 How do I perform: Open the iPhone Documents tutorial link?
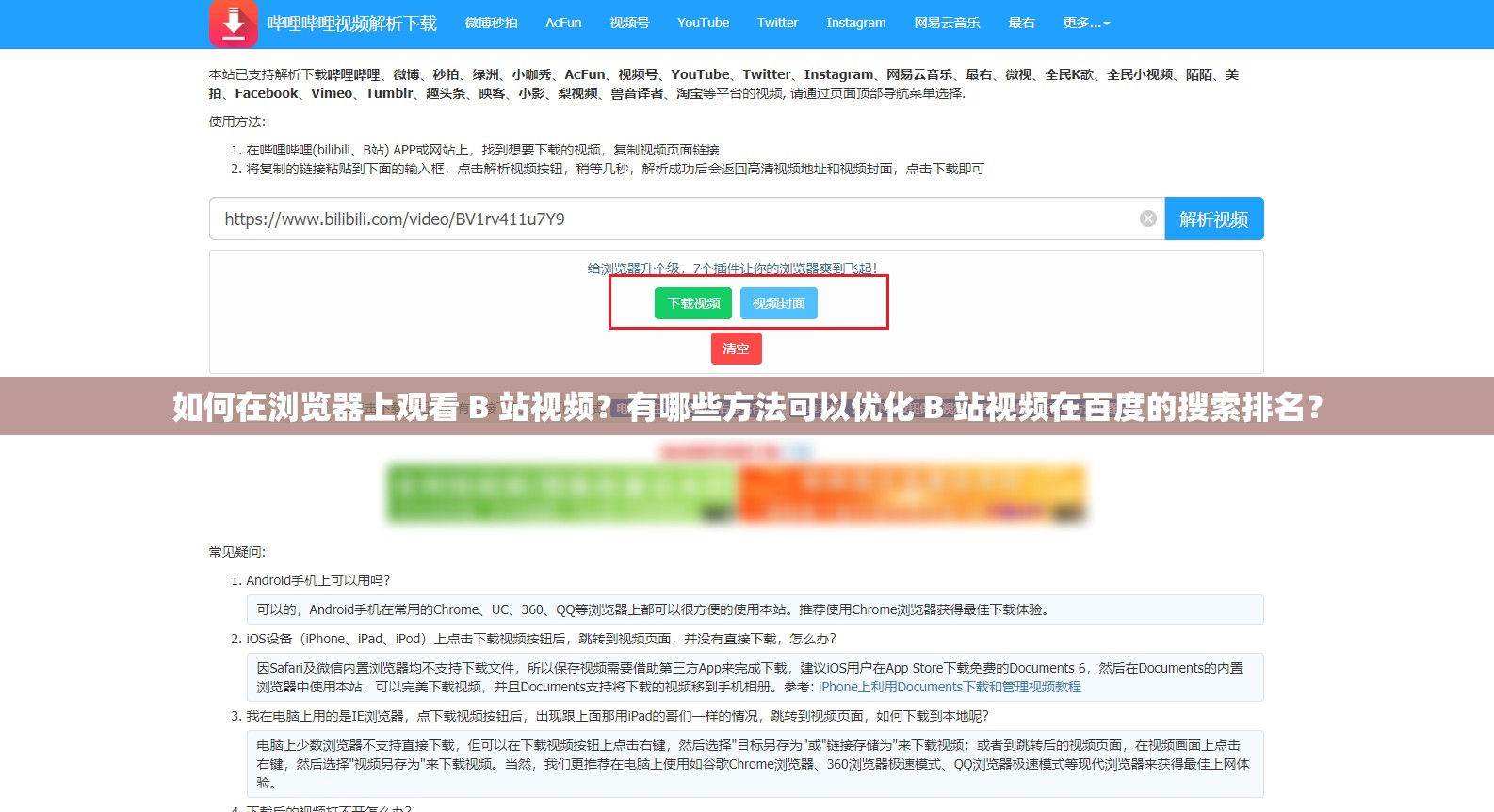click(950, 687)
